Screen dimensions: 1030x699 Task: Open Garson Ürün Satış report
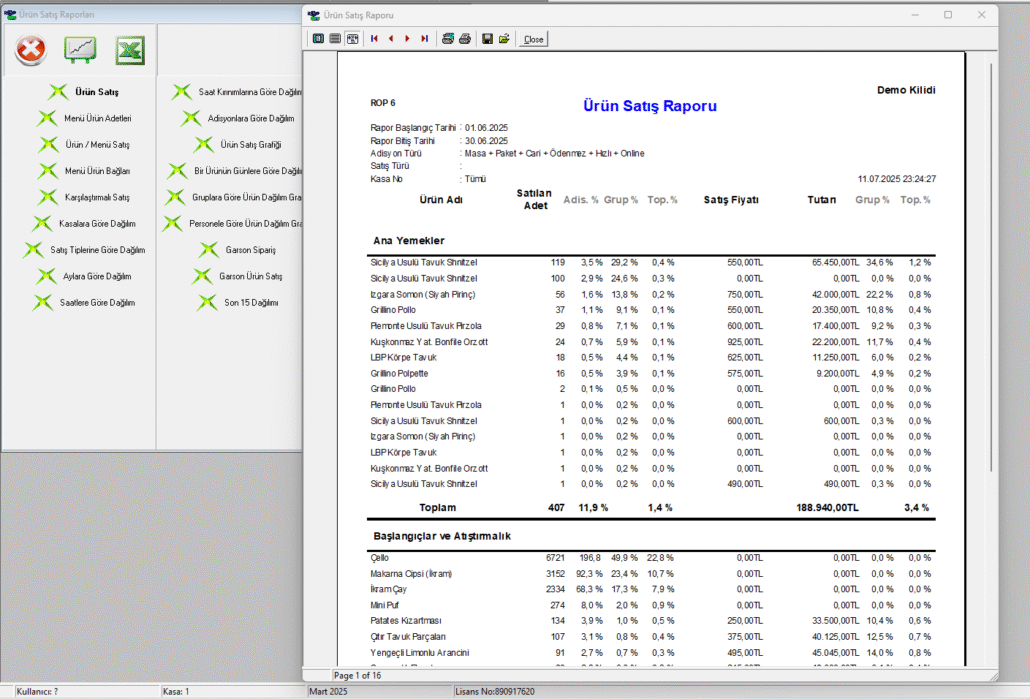click(238, 277)
